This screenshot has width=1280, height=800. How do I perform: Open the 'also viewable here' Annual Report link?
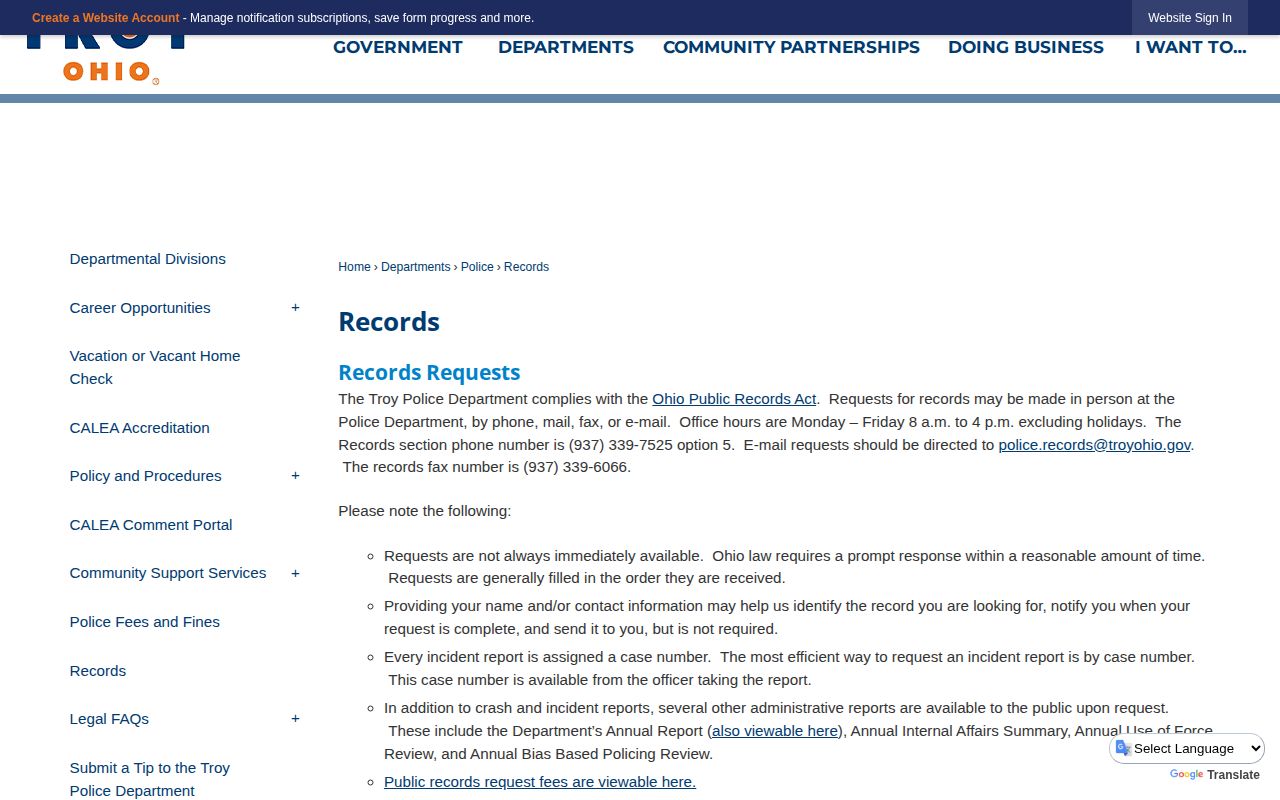(775, 731)
